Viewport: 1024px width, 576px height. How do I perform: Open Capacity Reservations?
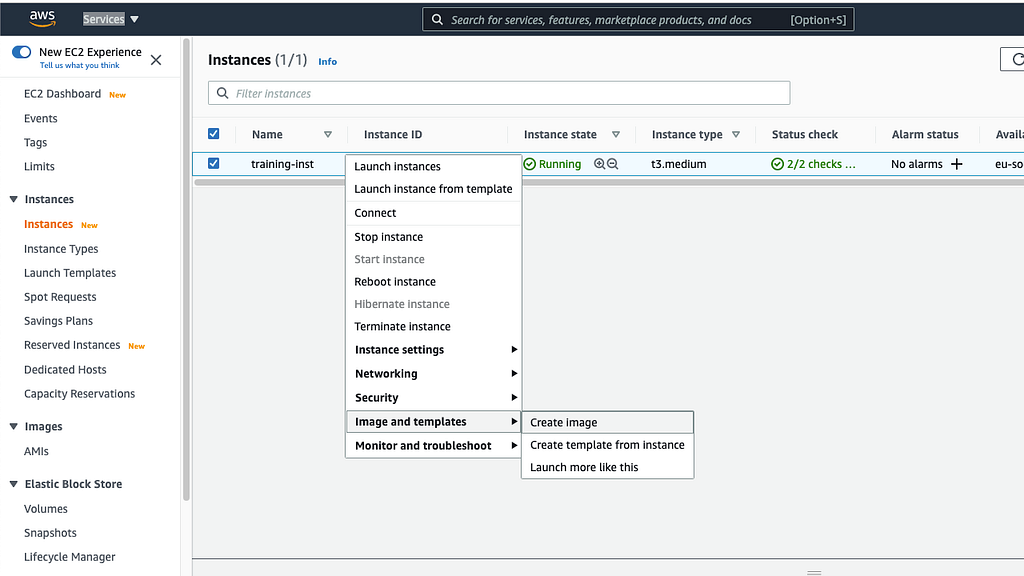click(80, 394)
